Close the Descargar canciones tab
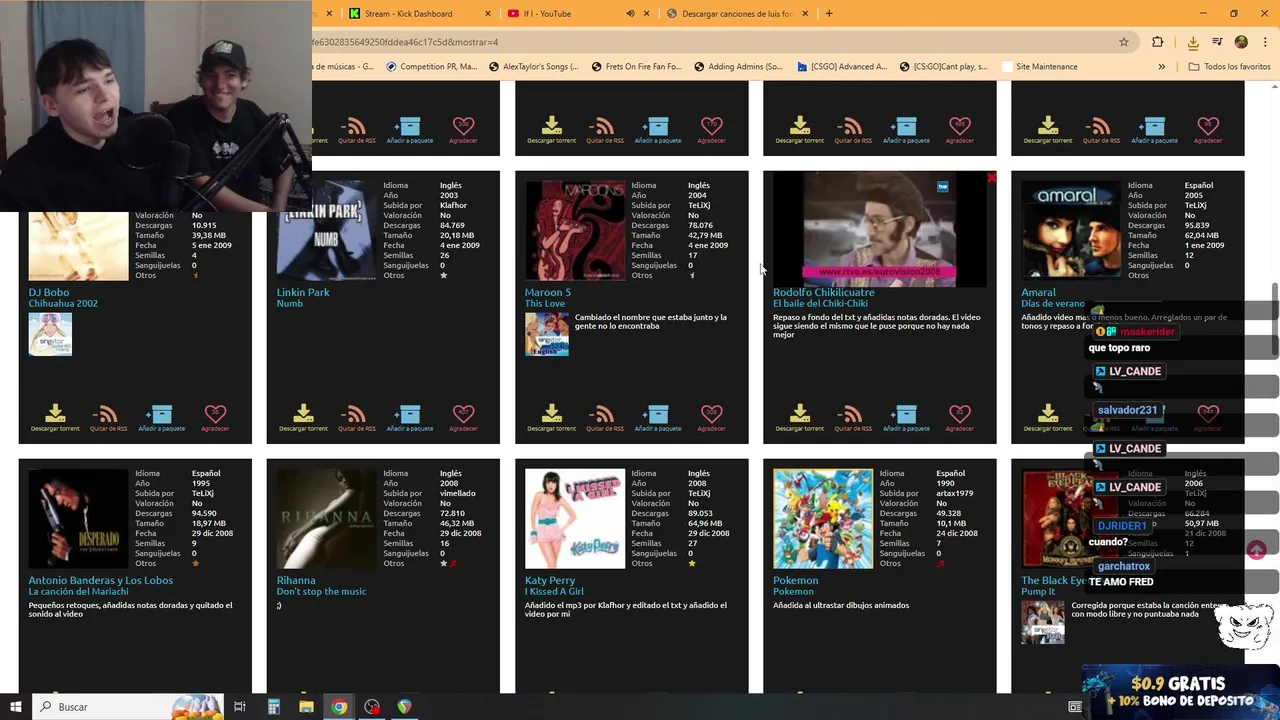This screenshot has width=1280, height=720. tap(806, 14)
